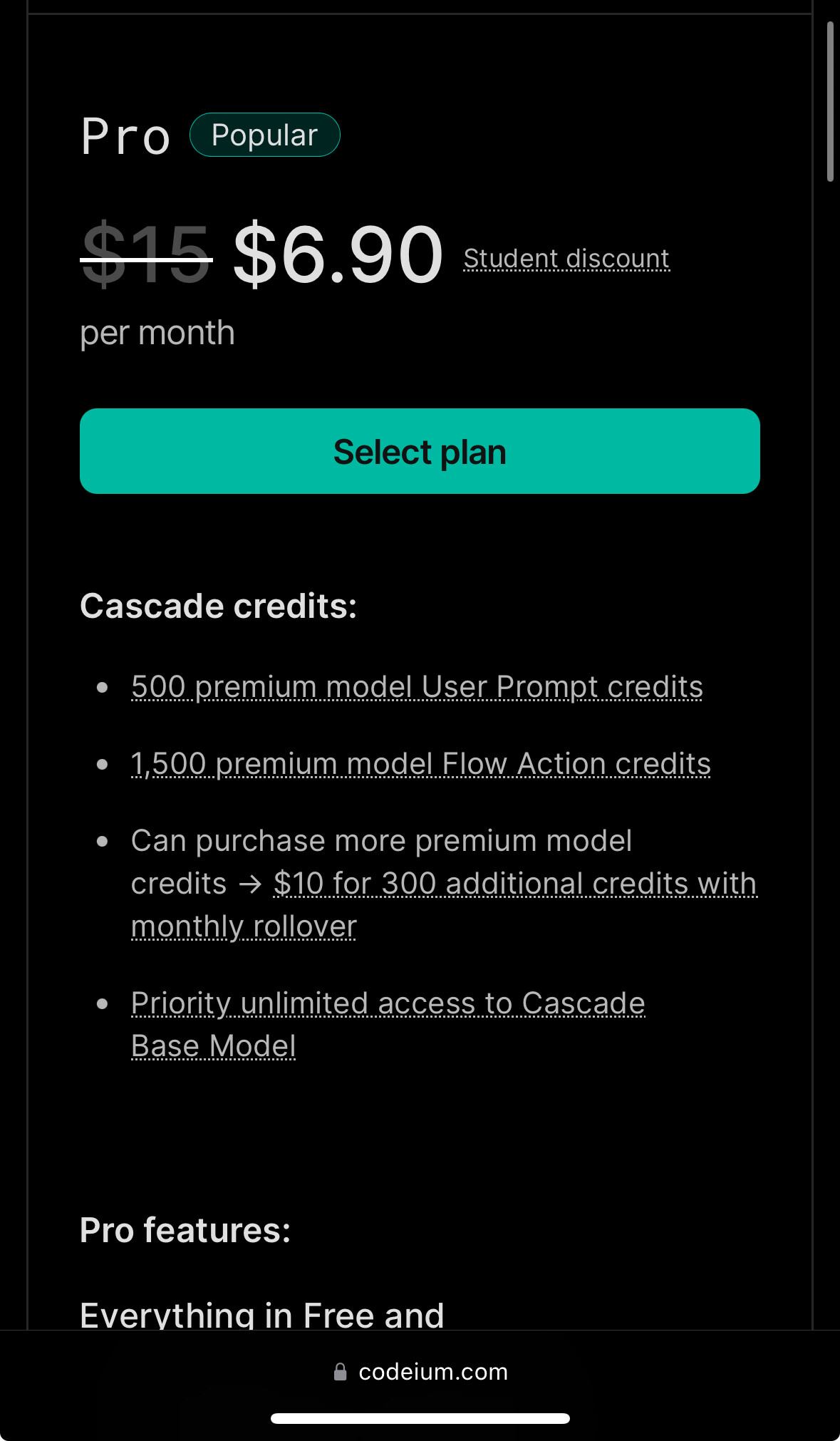Tap the codeium.com address text
This screenshot has width=840, height=1441.
[x=433, y=1372]
